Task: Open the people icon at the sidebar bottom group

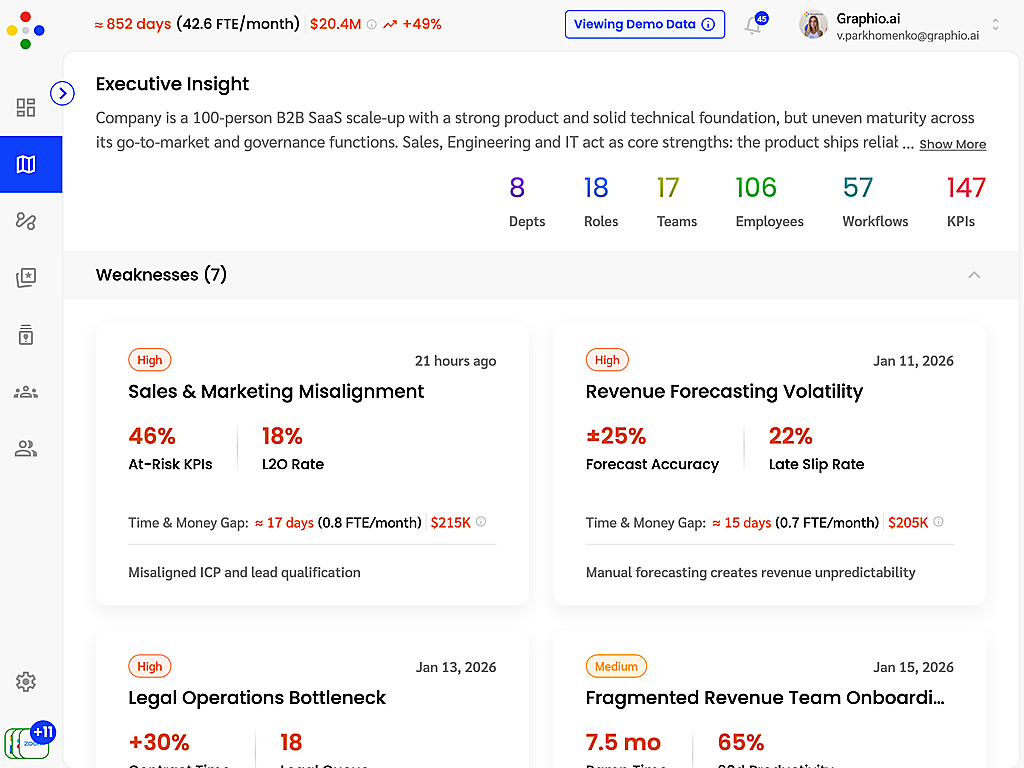Action: (x=25, y=448)
